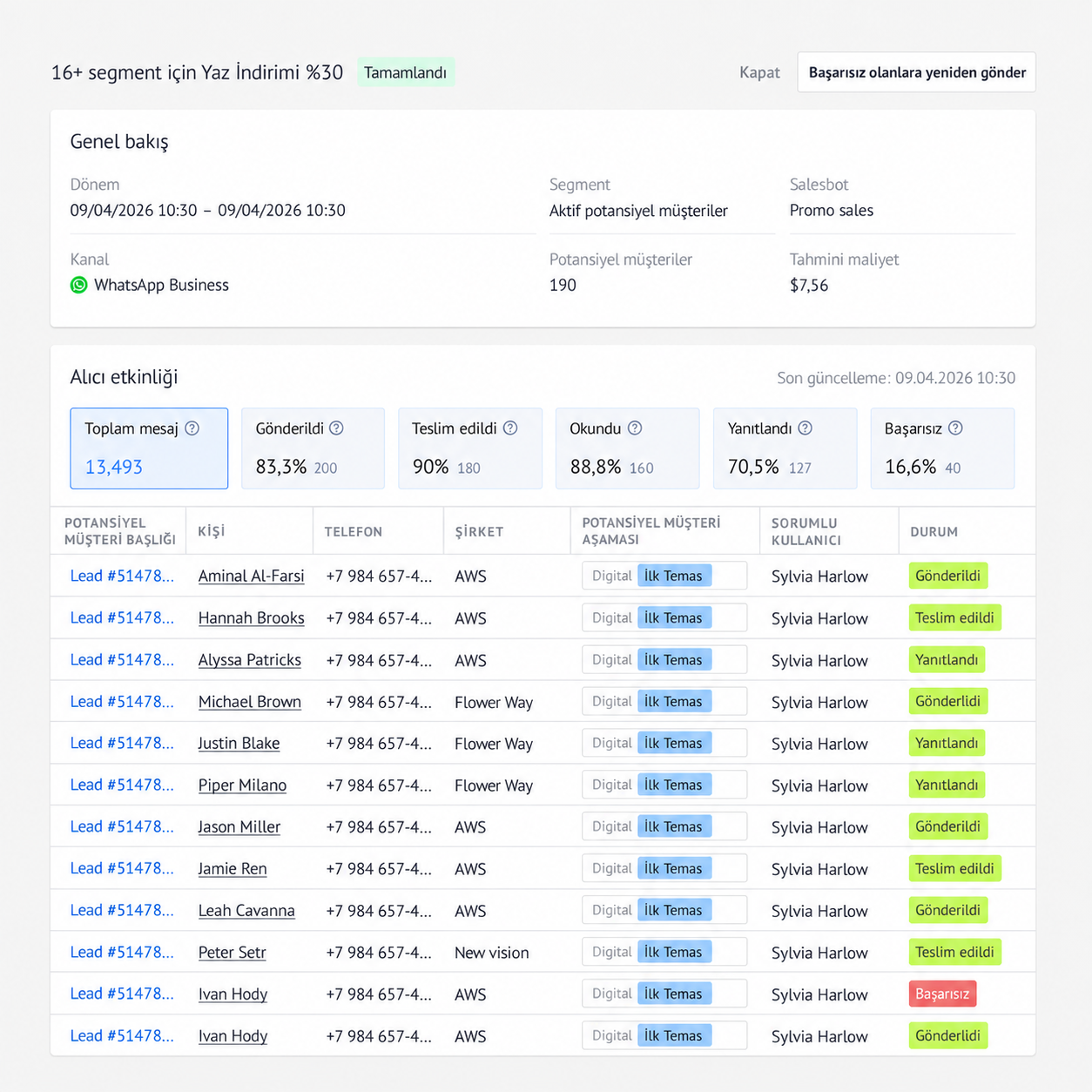Screen dimensions: 1092x1092
Task: Open the lead link in Aminal Al-Farsi row
Action: tap(122, 576)
